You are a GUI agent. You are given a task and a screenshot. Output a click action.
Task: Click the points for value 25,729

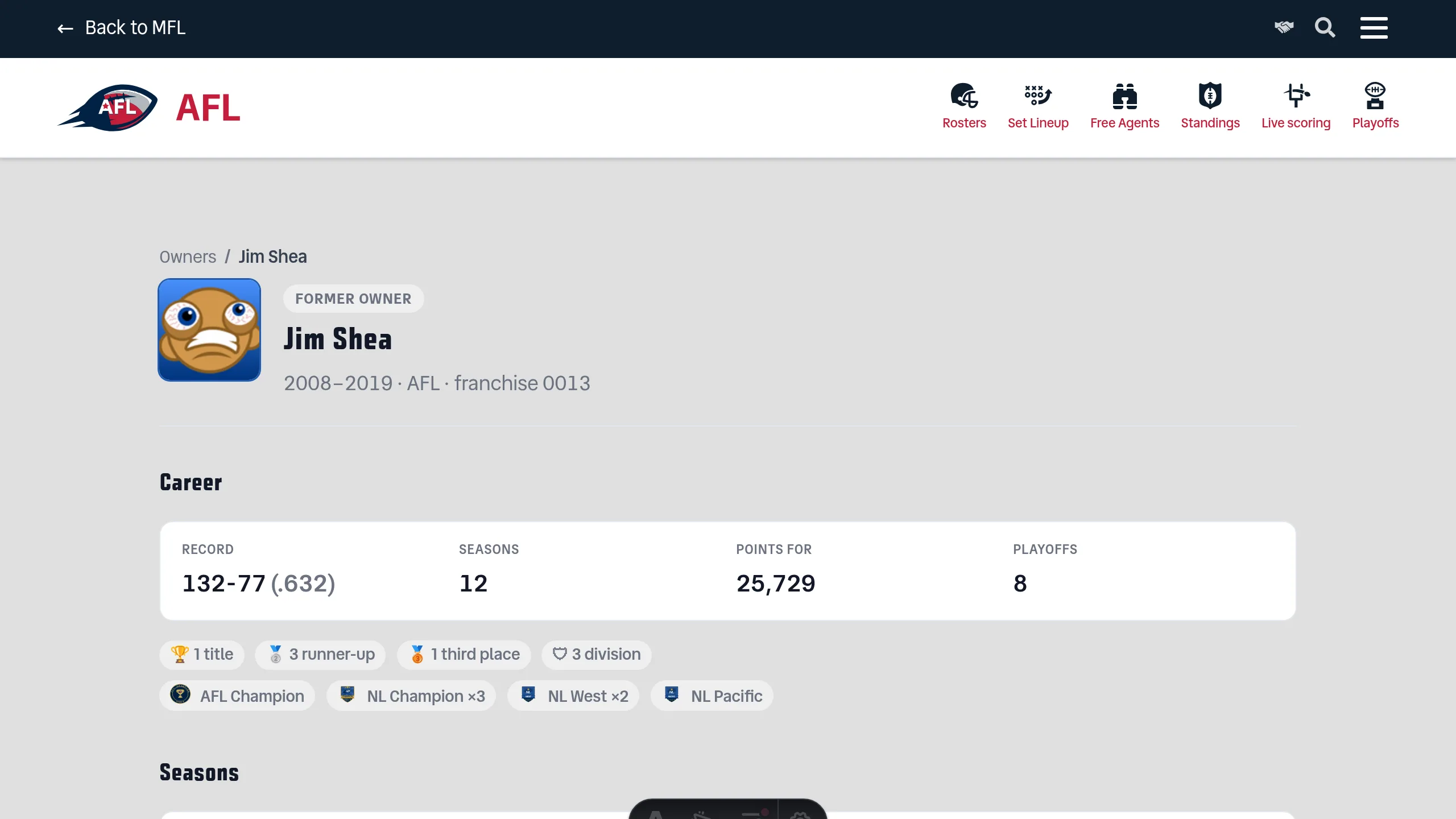(776, 584)
